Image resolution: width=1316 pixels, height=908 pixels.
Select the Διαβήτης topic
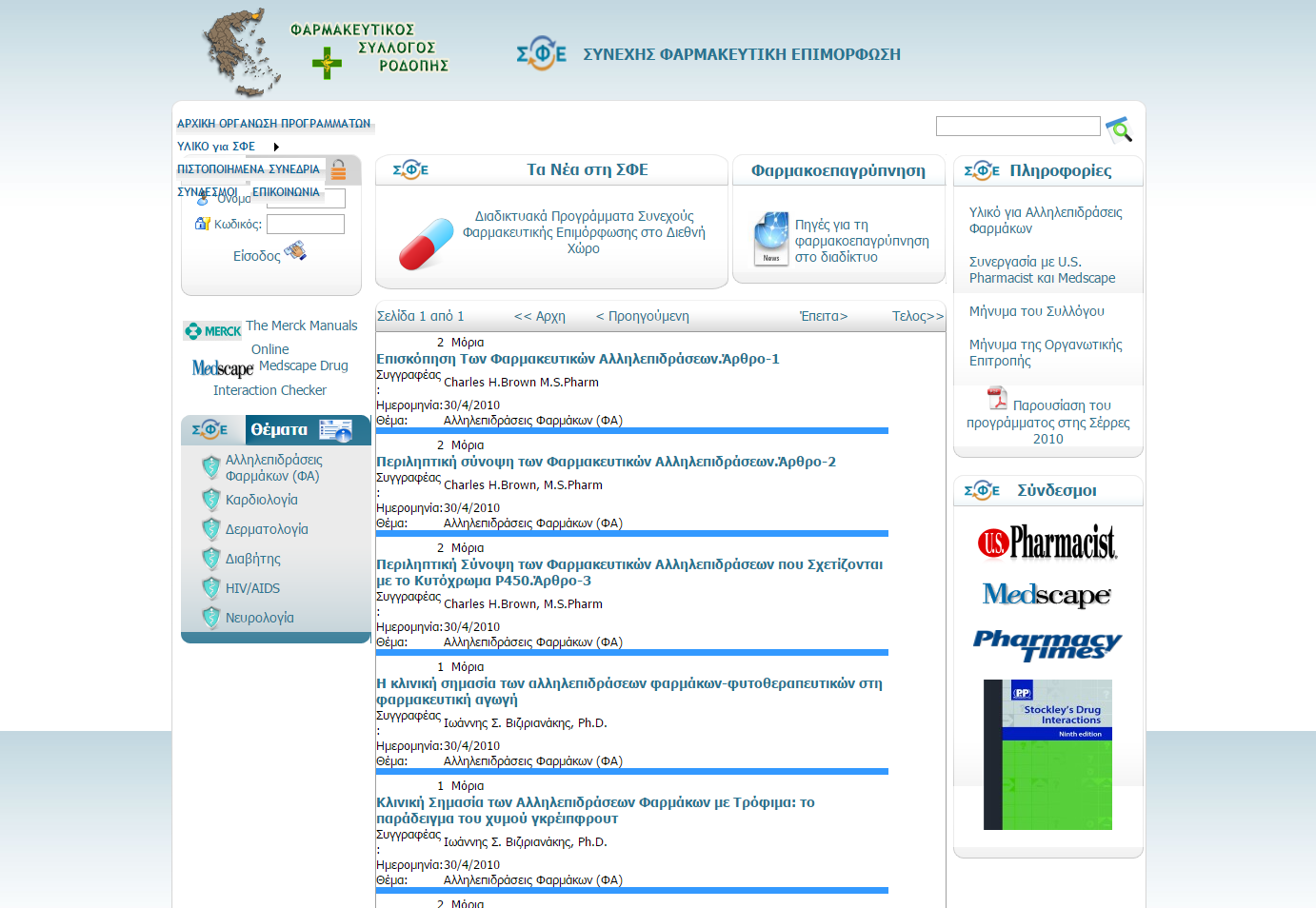coord(253,559)
